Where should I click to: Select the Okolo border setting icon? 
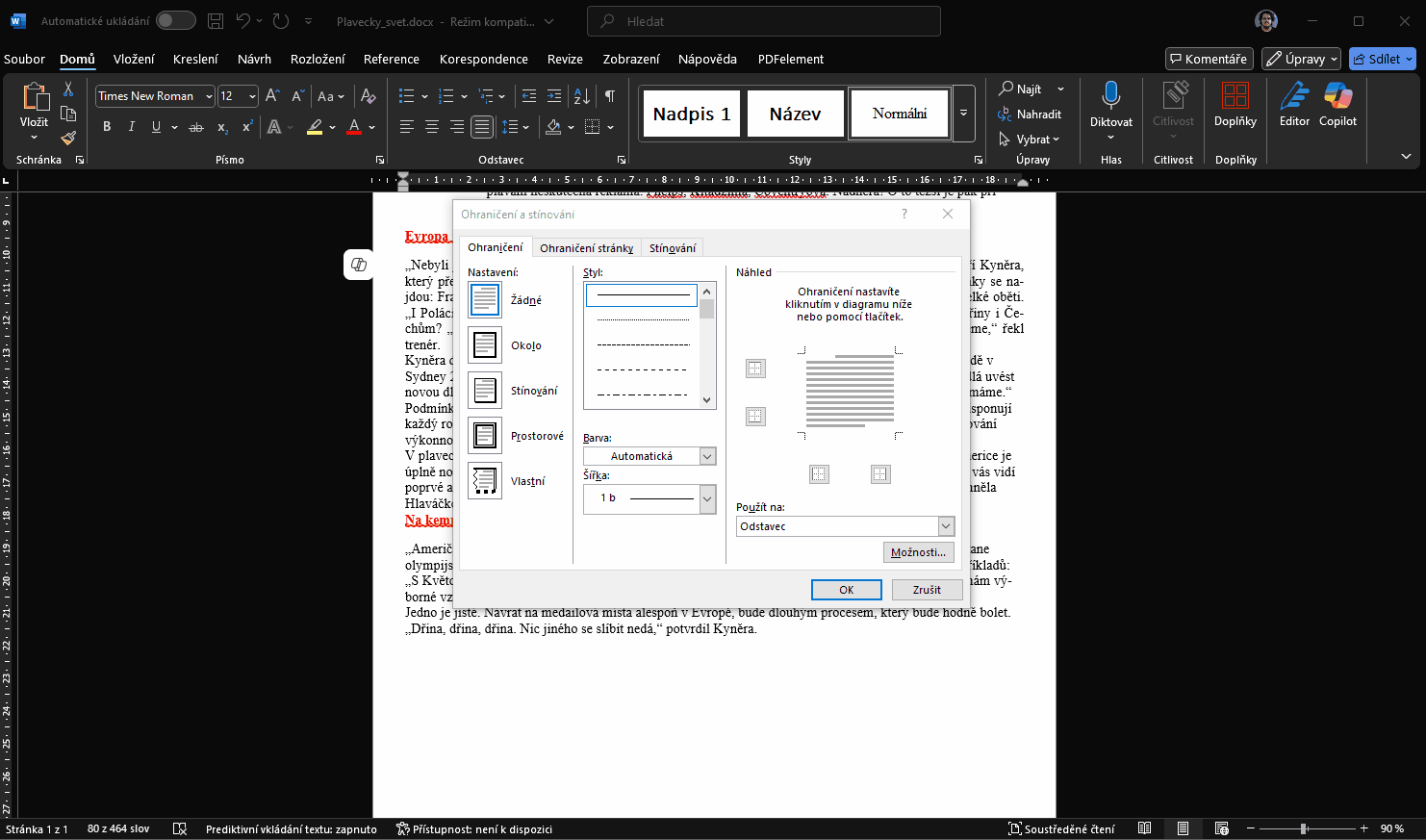485,345
